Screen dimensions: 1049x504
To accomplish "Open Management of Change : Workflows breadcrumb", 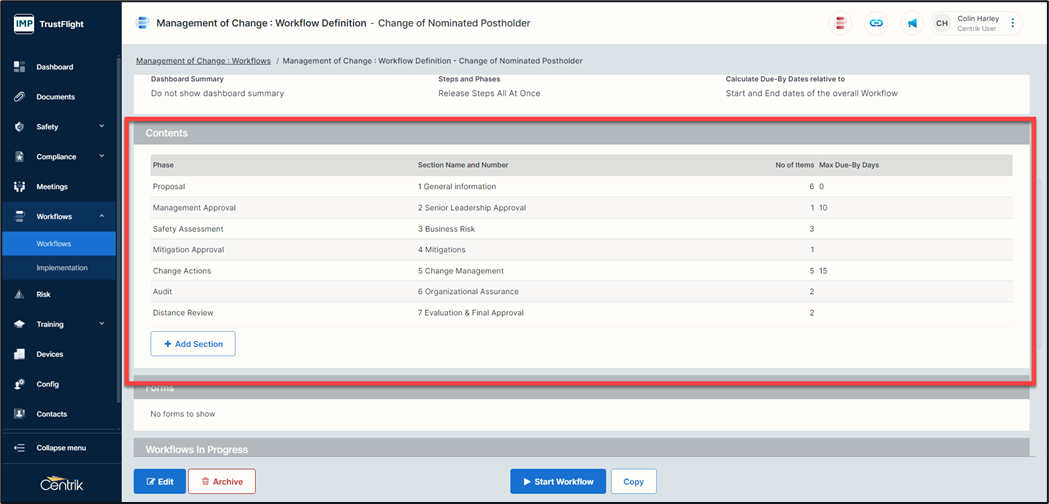I will coord(203,61).
